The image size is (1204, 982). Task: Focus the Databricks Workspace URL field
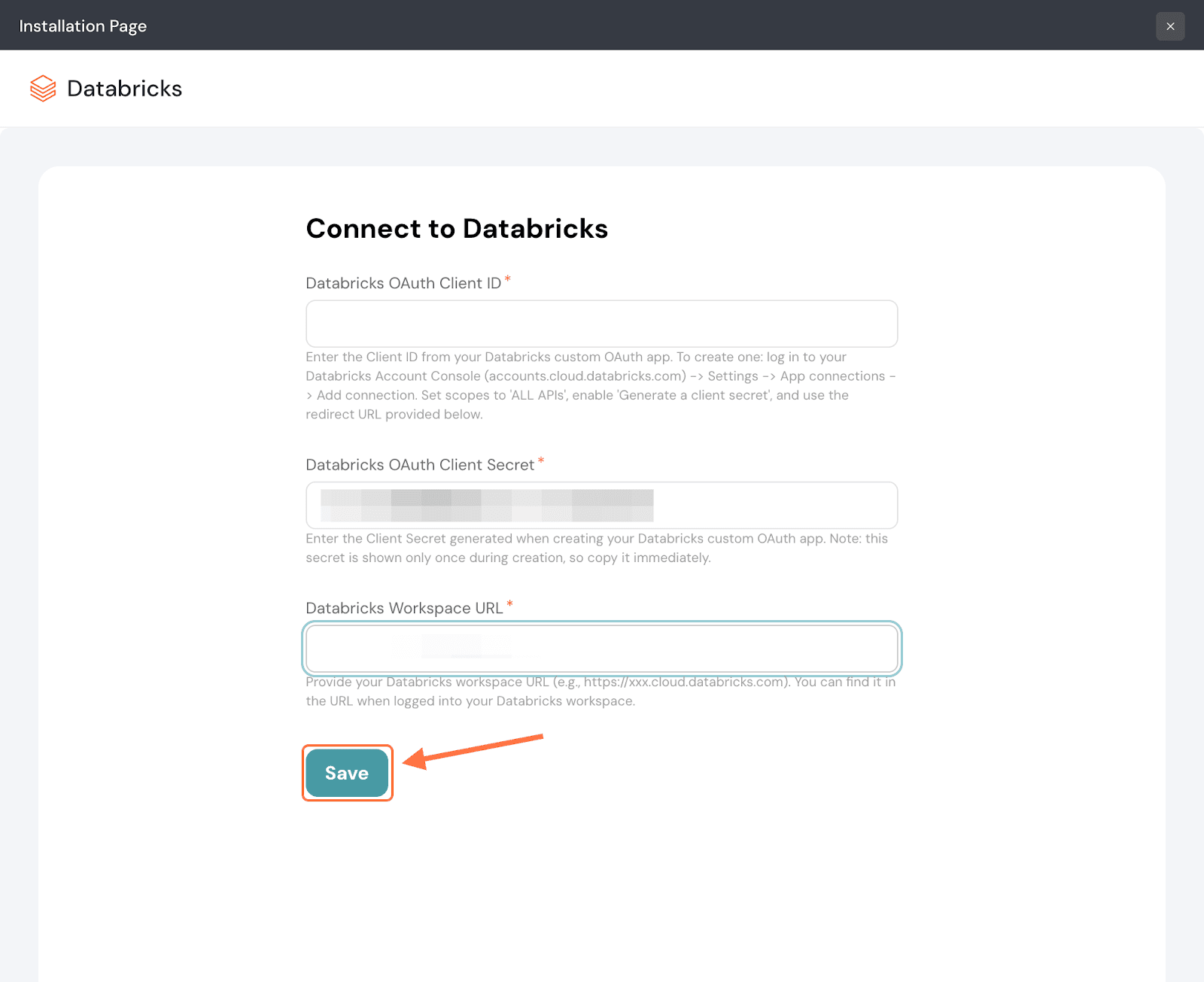coord(601,648)
